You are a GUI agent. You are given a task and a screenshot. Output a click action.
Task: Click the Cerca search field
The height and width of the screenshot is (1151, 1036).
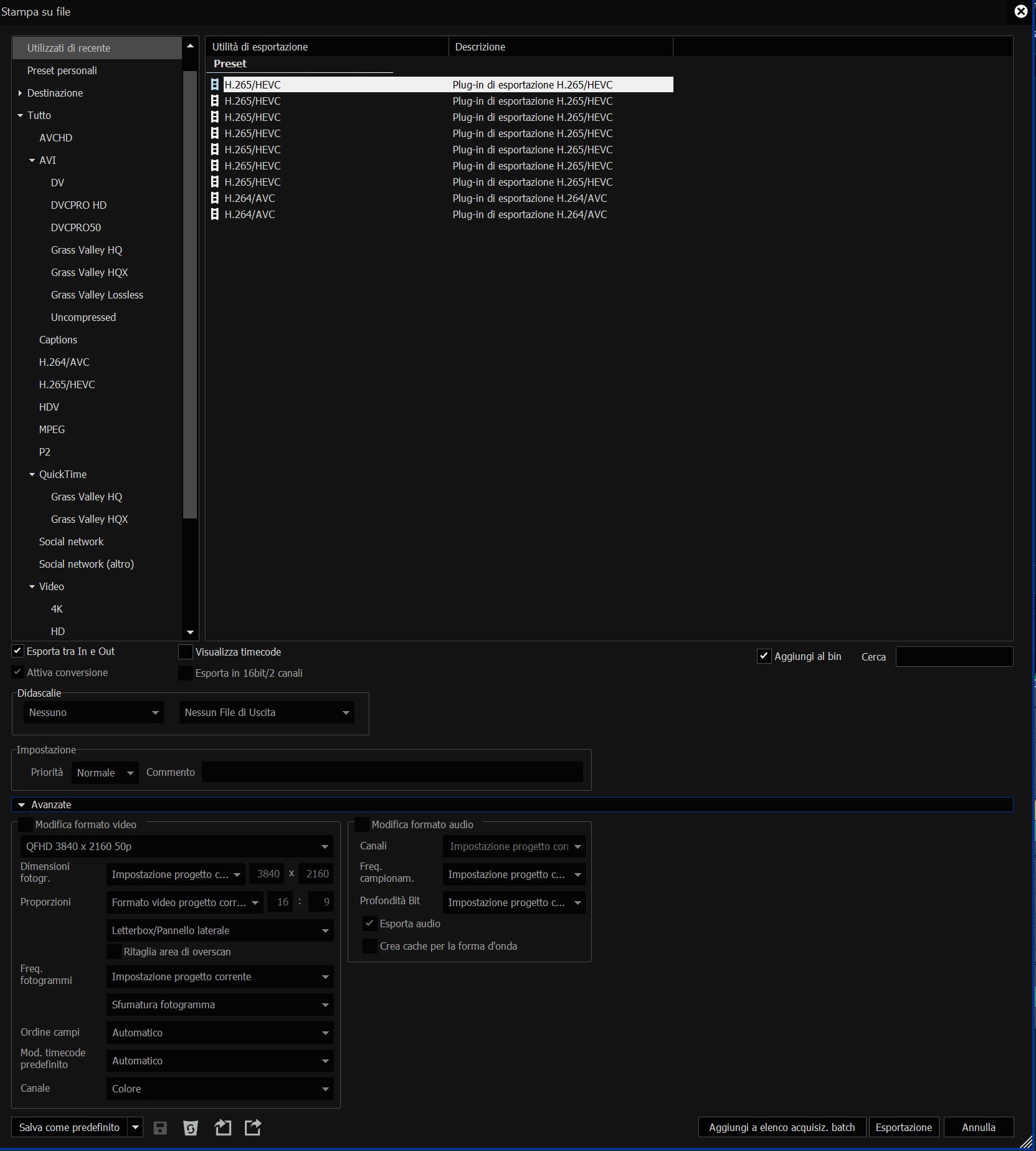(x=954, y=657)
